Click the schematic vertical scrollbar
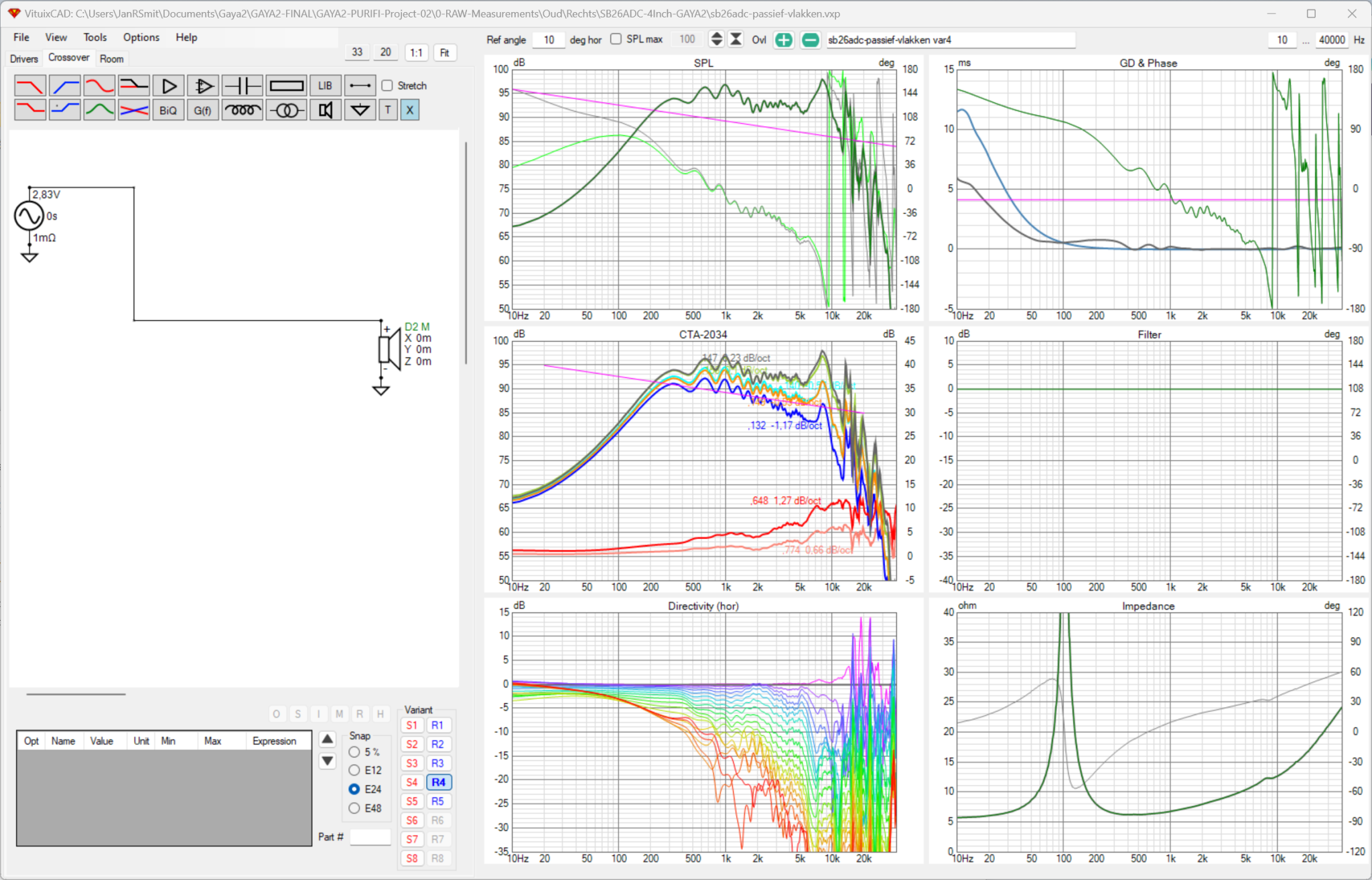The height and width of the screenshot is (880, 1372). pos(466,253)
